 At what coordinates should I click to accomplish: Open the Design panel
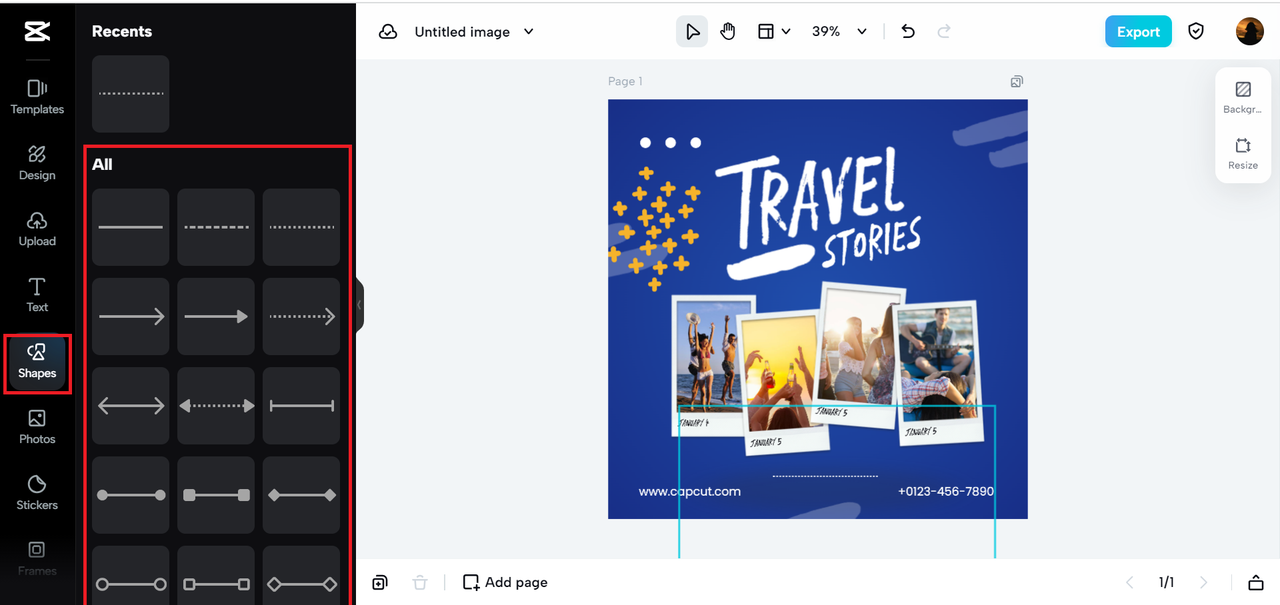click(x=37, y=163)
